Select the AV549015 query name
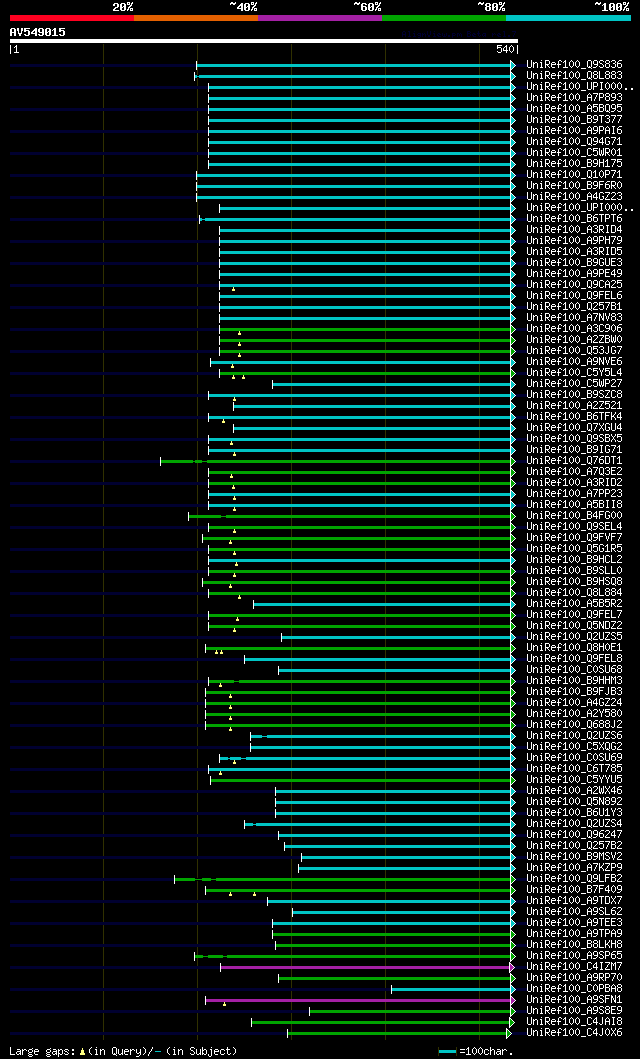Viewport: 640px width, 1059px height. [38, 32]
